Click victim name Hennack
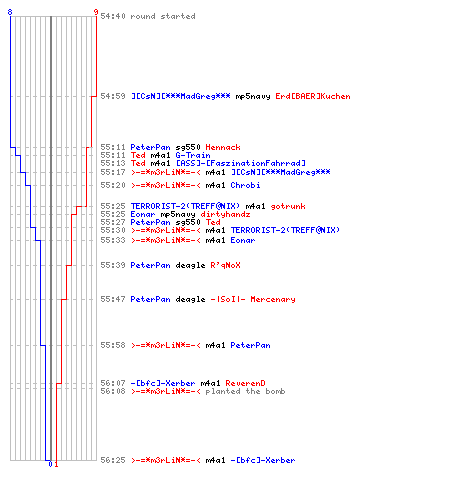This screenshot has width=450, height=500. 223,147
